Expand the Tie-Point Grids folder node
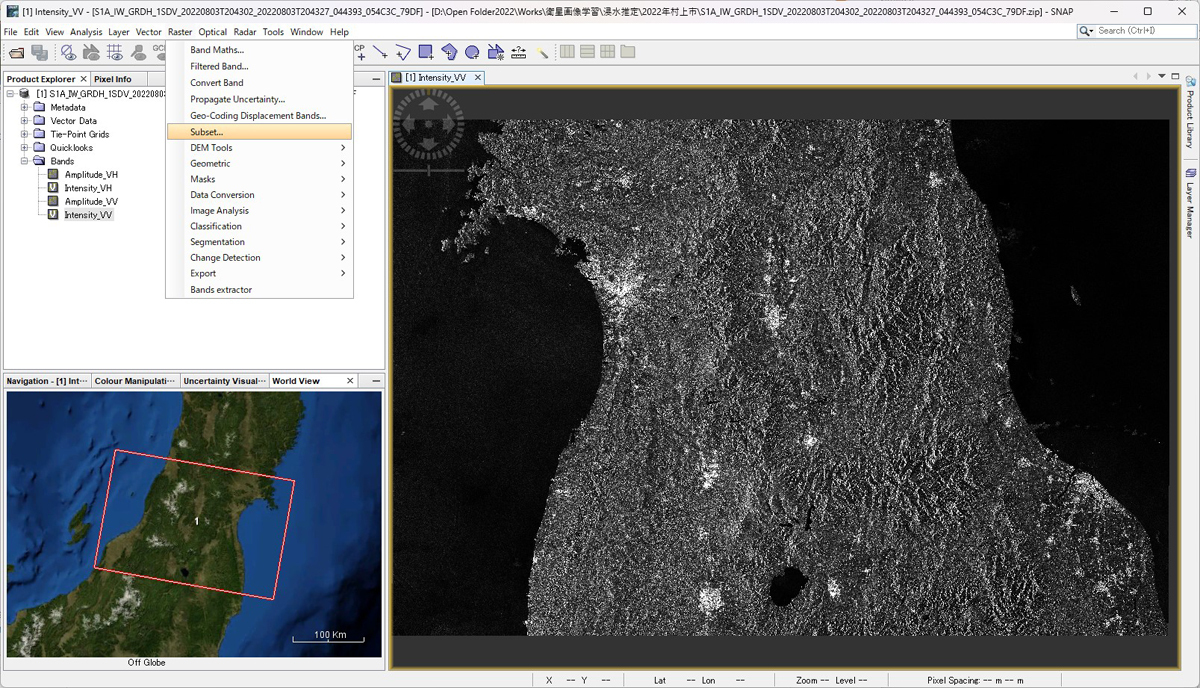The image size is (1200, 688). [25, 134]
